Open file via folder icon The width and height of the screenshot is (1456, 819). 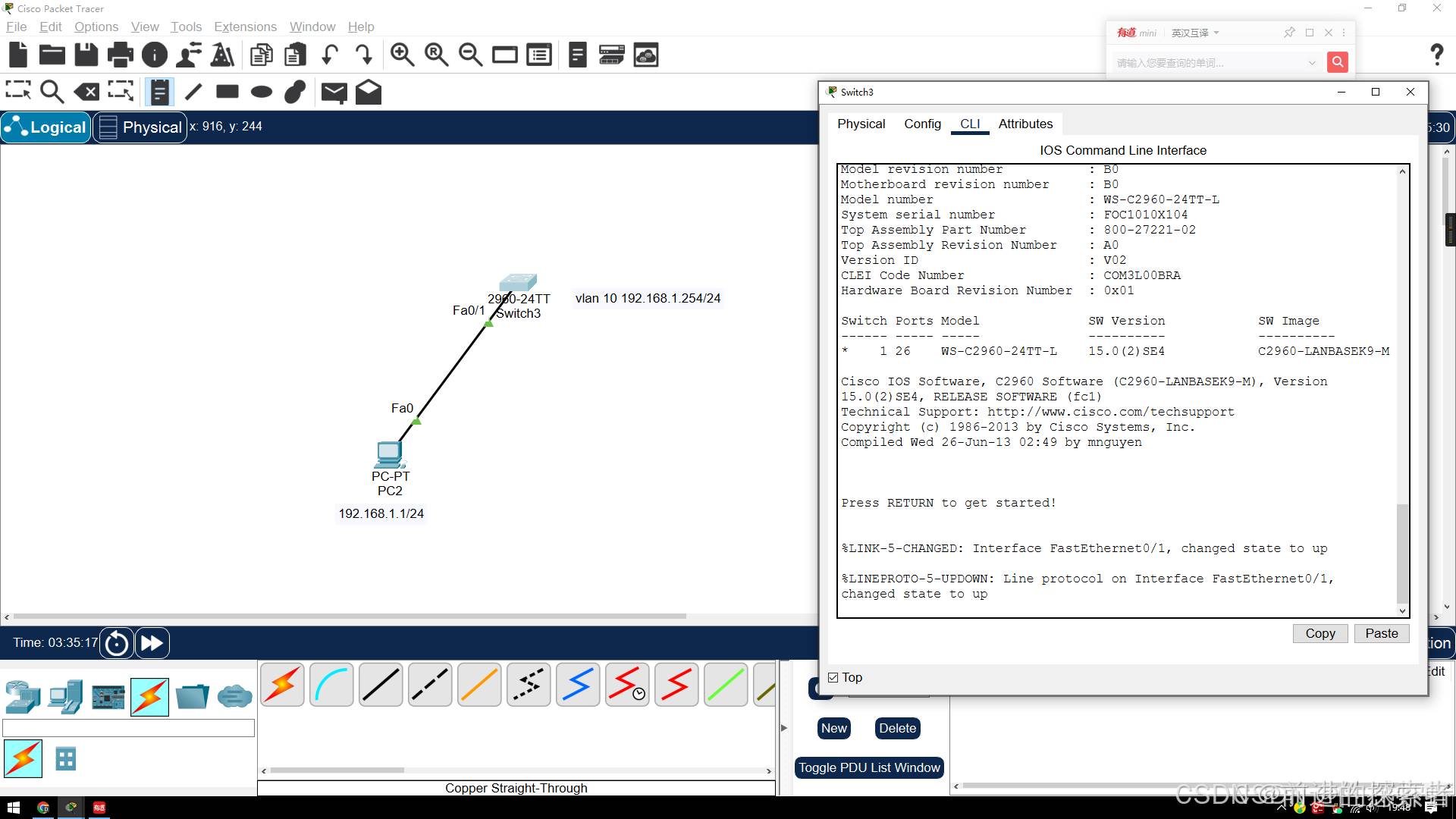(52, 55)
